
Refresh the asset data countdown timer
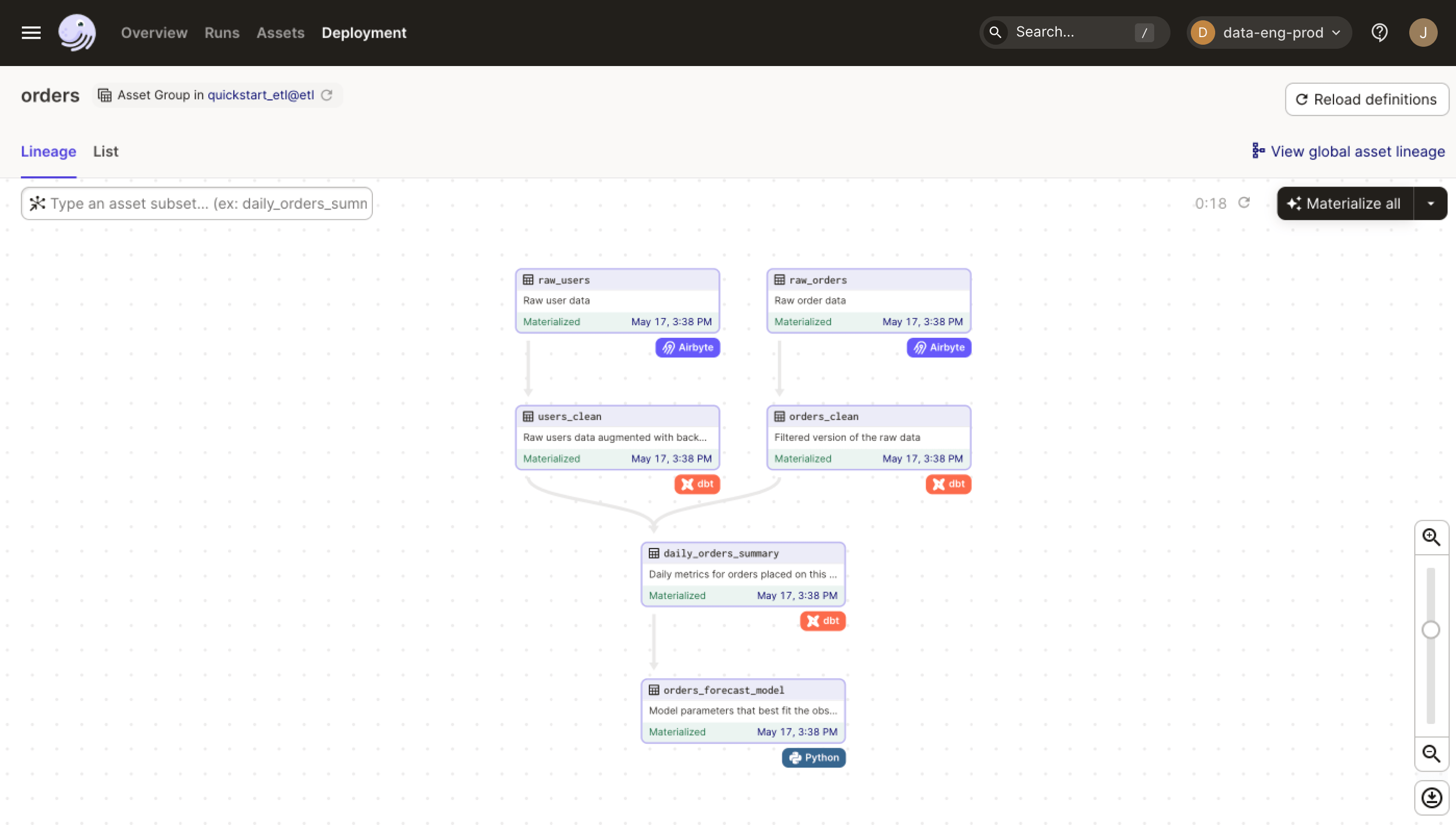point(1244,203)
